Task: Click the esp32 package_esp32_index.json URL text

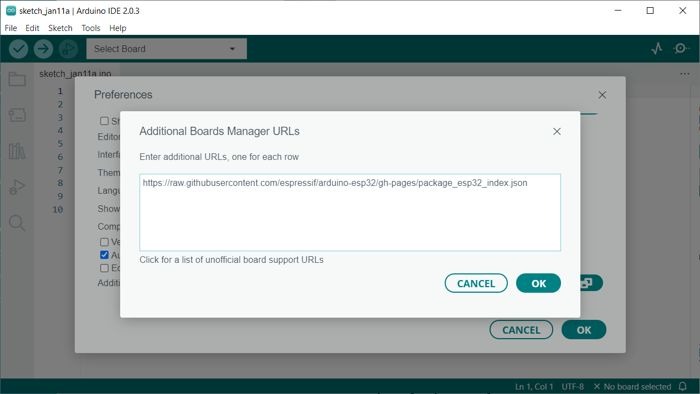Action: point(335,183)
